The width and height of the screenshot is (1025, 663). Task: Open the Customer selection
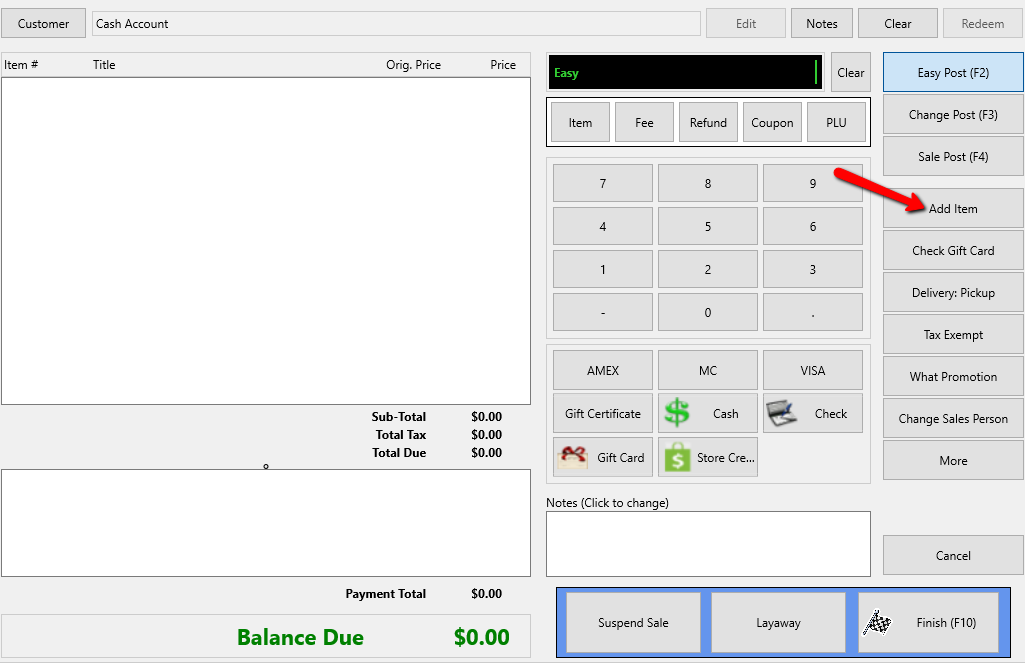point(43,24)
